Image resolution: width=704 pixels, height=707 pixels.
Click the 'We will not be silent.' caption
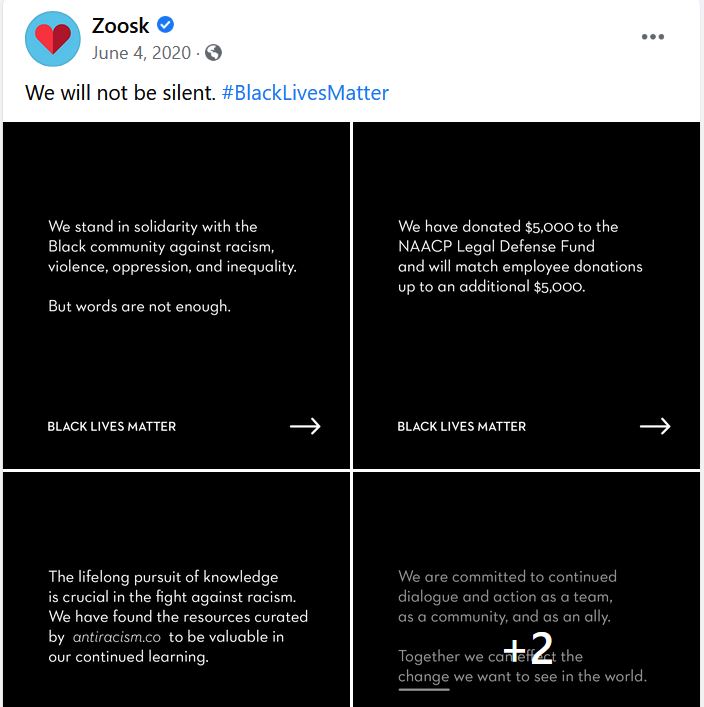coord(120,93)
